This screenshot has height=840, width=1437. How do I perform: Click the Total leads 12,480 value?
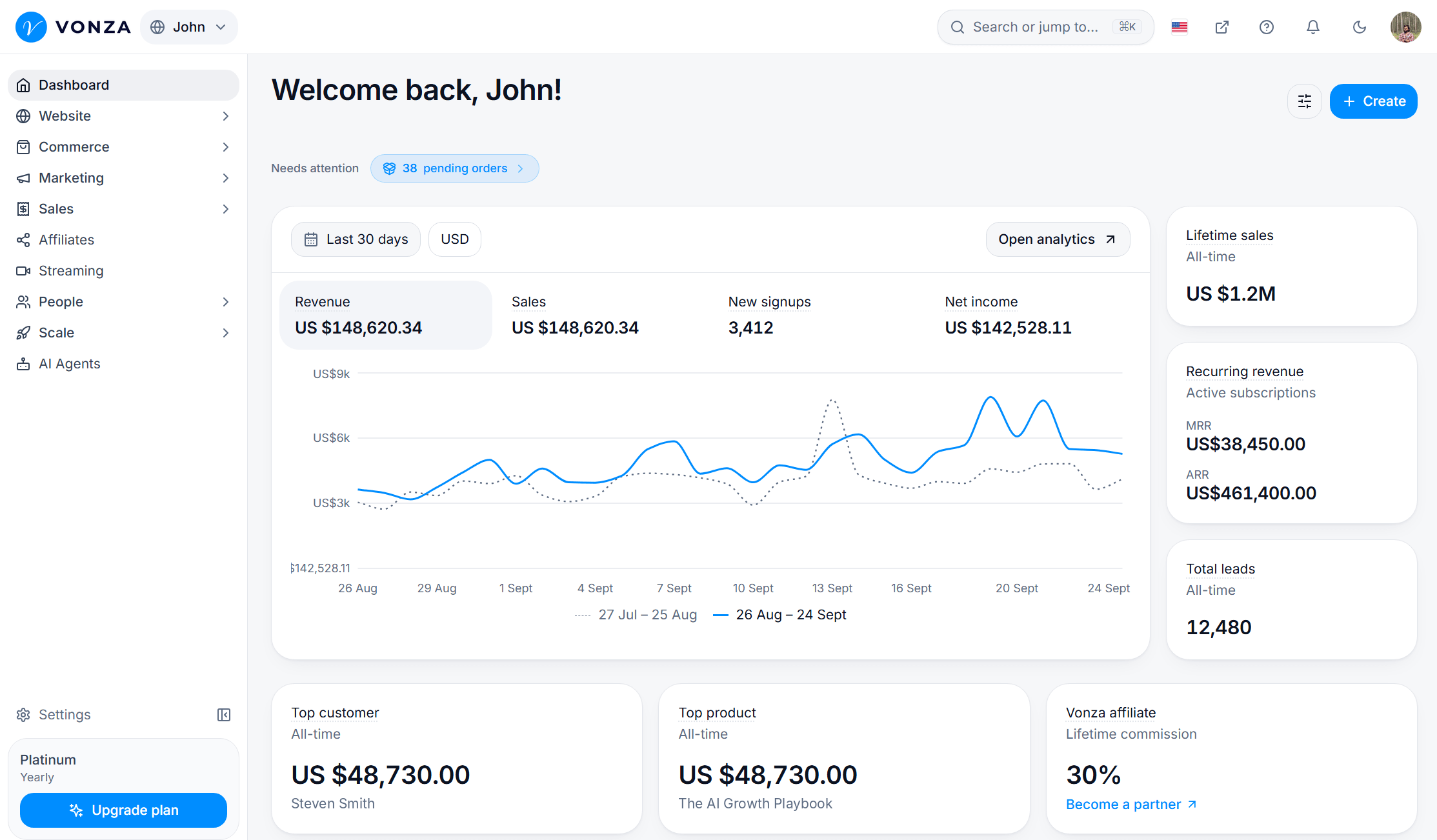[x=1219, y=627]
